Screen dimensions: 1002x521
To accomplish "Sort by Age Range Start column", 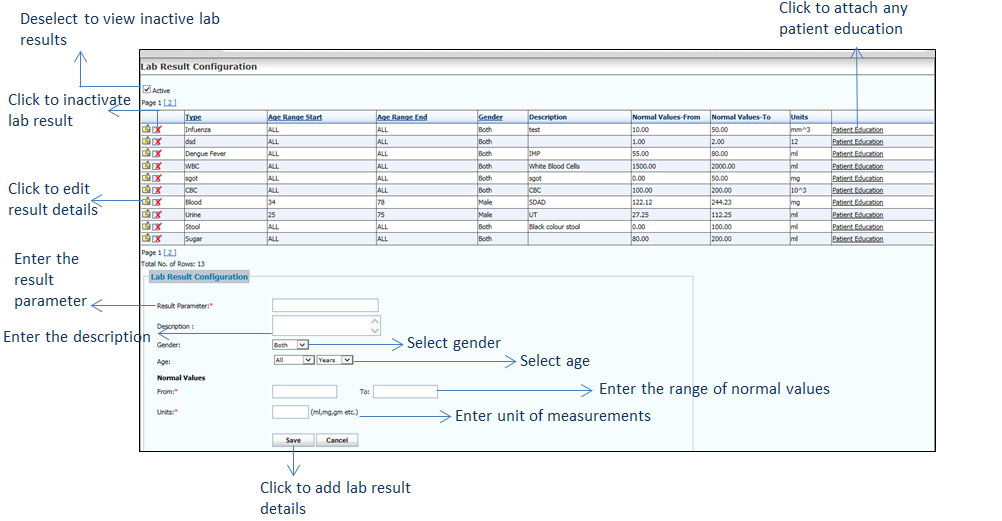I will click(295, 117).
